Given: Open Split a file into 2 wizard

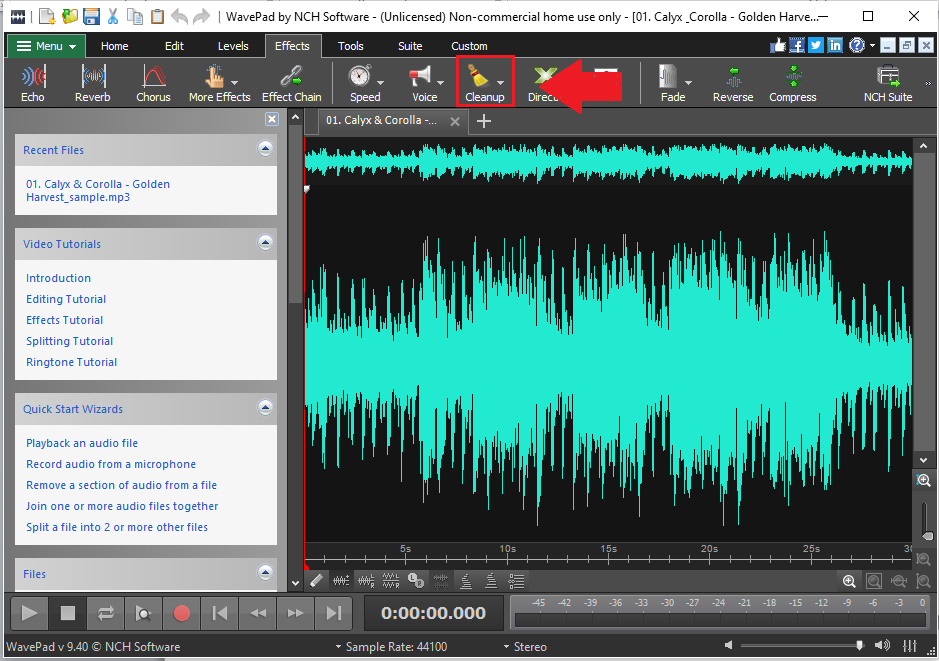Looking at the screenshot, I should [117, 527].
